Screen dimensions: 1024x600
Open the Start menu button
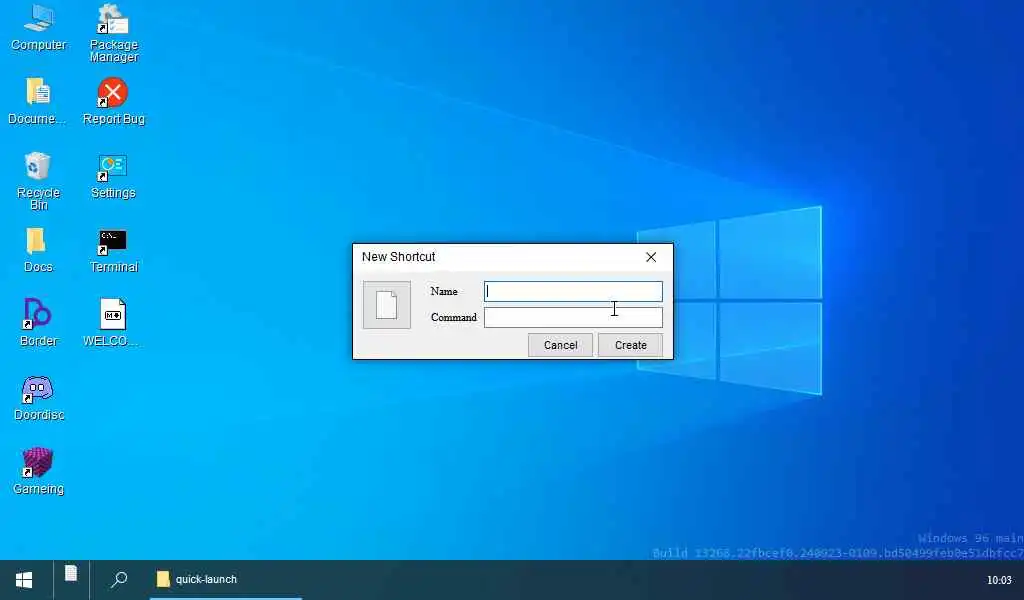click(24, 580)
